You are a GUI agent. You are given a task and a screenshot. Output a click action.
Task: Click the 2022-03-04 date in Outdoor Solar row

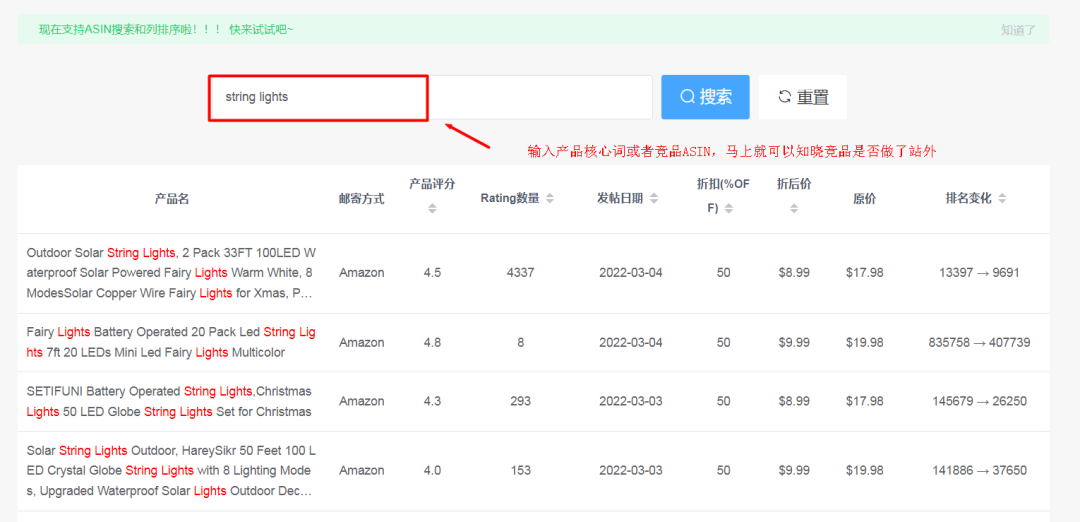pos(630,273)
